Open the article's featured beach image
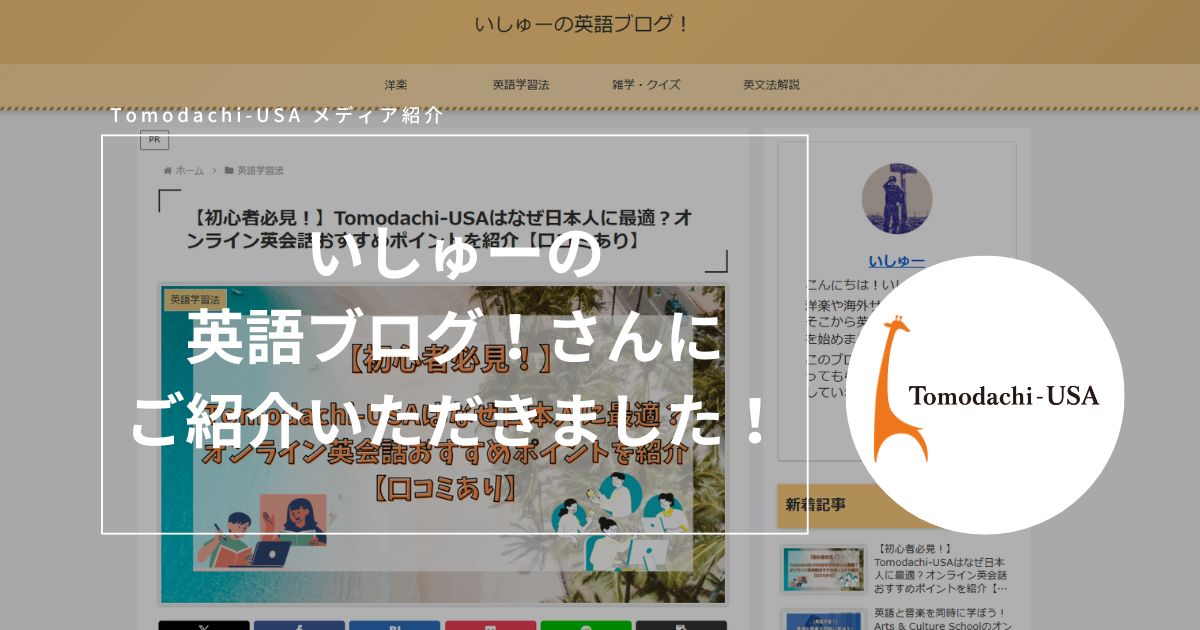The height and width of the screenshot is (630, 1200). point(443,445)
